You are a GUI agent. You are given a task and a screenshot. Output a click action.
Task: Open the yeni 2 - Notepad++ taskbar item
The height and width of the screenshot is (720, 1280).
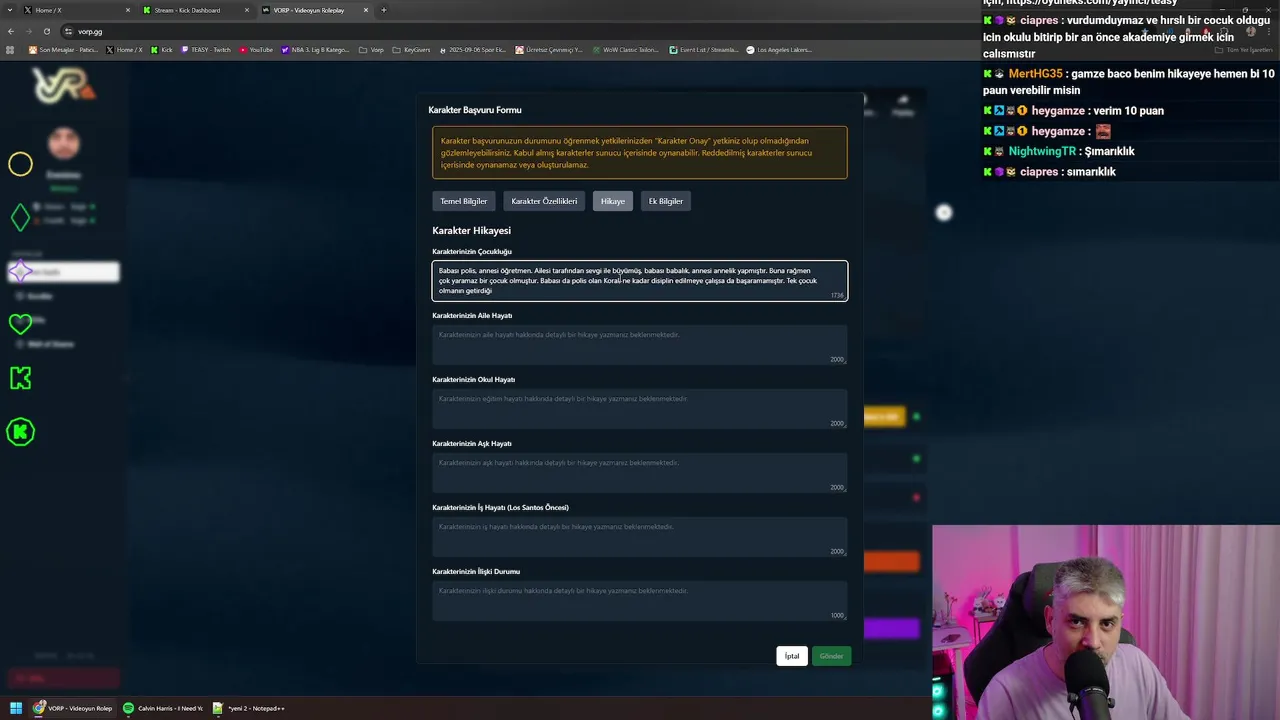250,708
